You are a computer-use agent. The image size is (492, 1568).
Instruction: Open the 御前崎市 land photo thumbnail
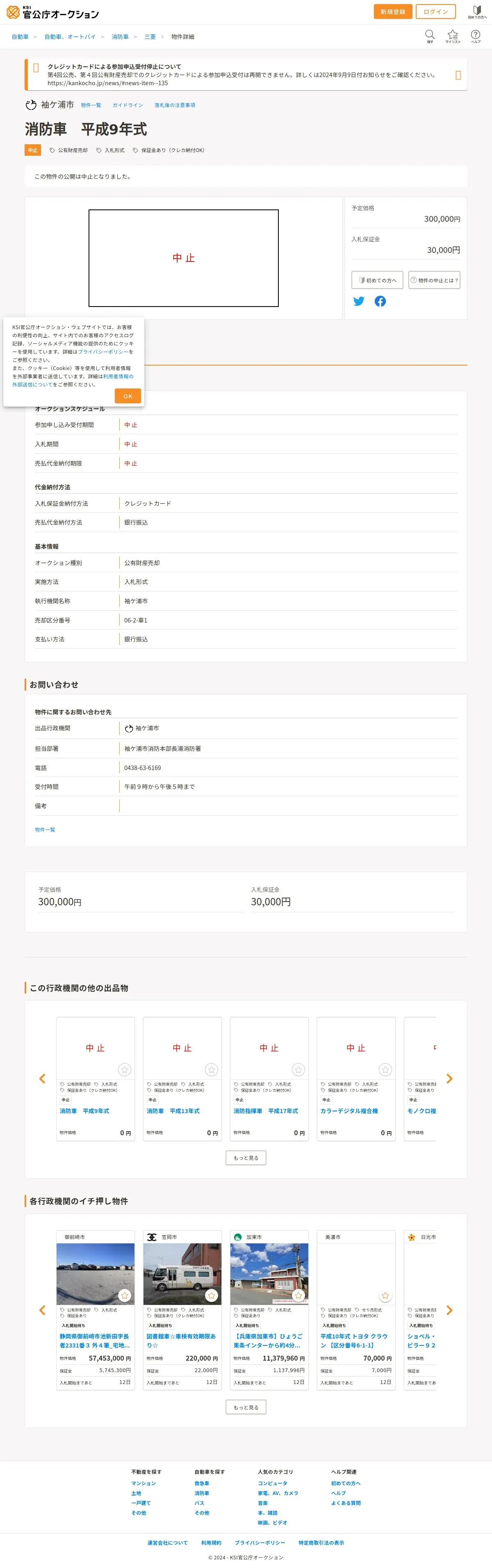tap(96, 1273)
